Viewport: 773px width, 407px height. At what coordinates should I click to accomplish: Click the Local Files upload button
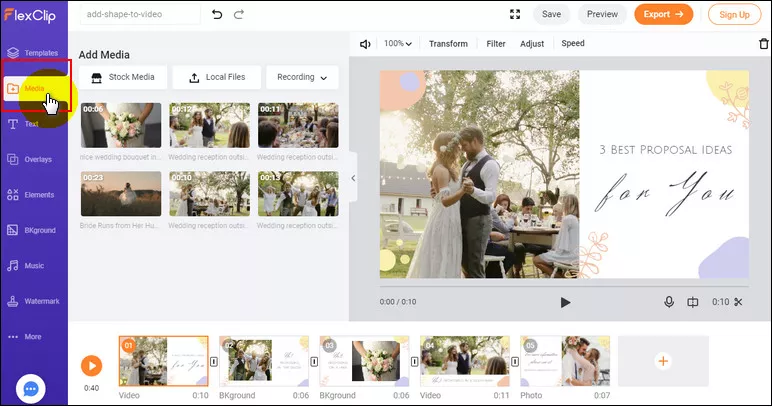216,77
